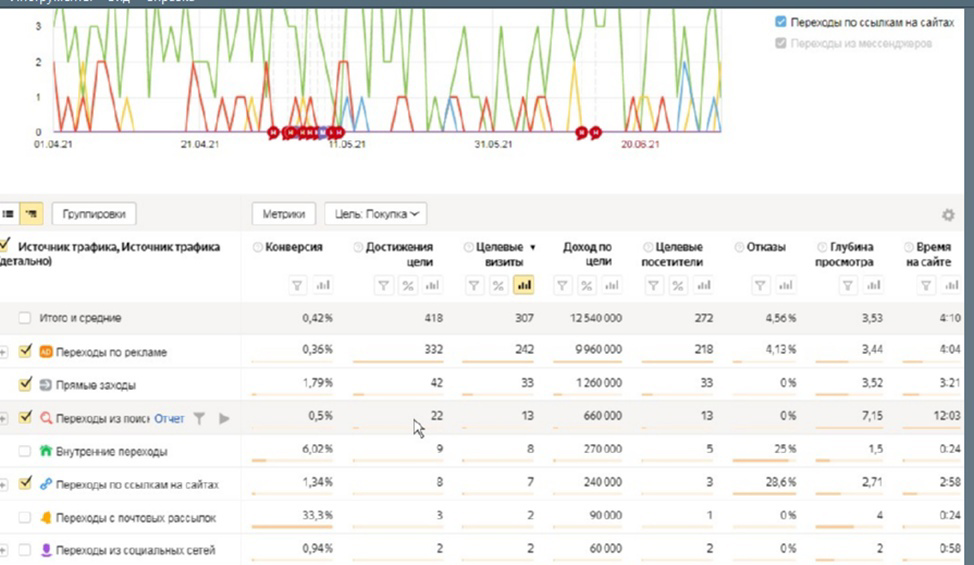Select tree view mode icon
Viewport: 974px width, 565px height.
point(31,214)
